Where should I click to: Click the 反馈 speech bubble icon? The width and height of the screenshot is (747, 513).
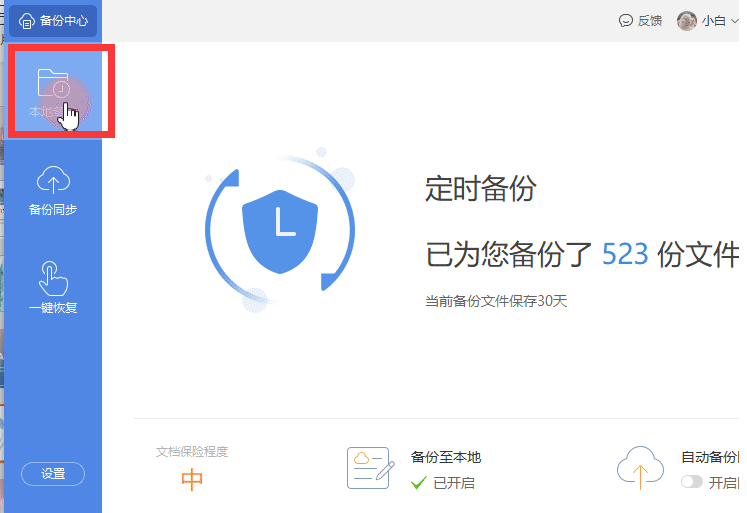click(x=626, y=20)
